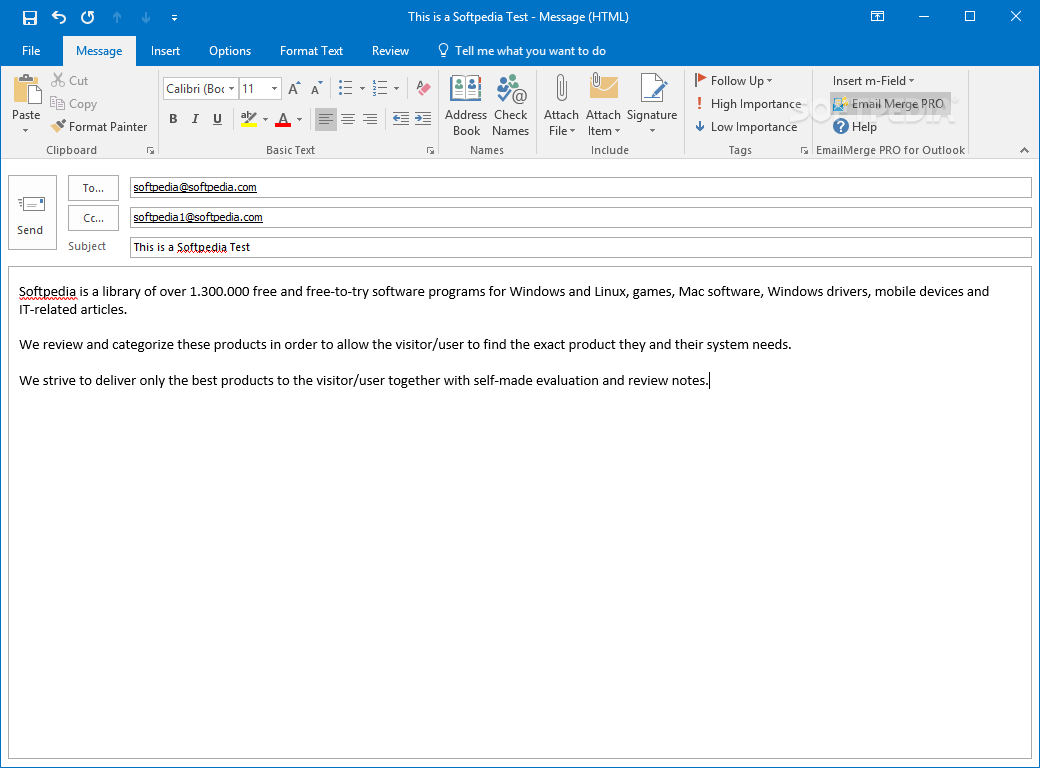This screenshot has height=768, width=1040.
Task: Mark the message as High Importance
Action: click(748, 103)
